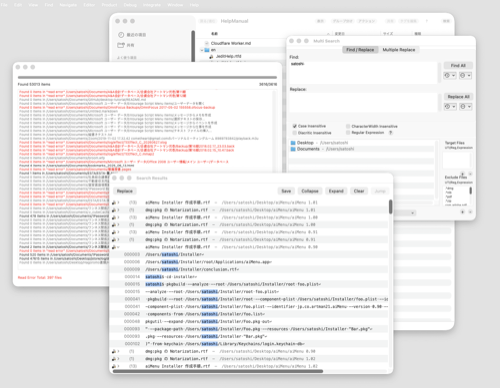This screenshot has width=500, height=388.
Task: Click the Expand button in Search Results
Action: (x=336, y=191)
